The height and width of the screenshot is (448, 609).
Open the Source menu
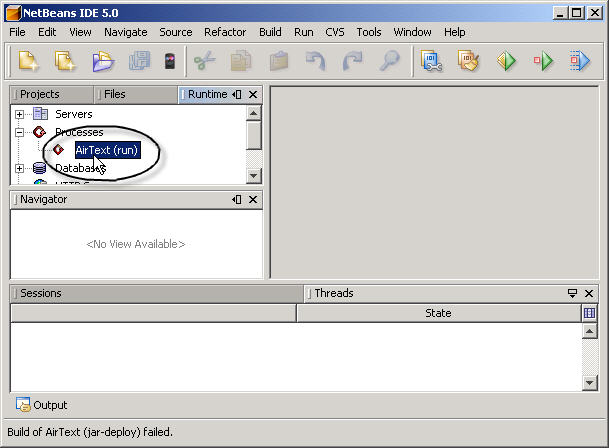tap(176, 32)
